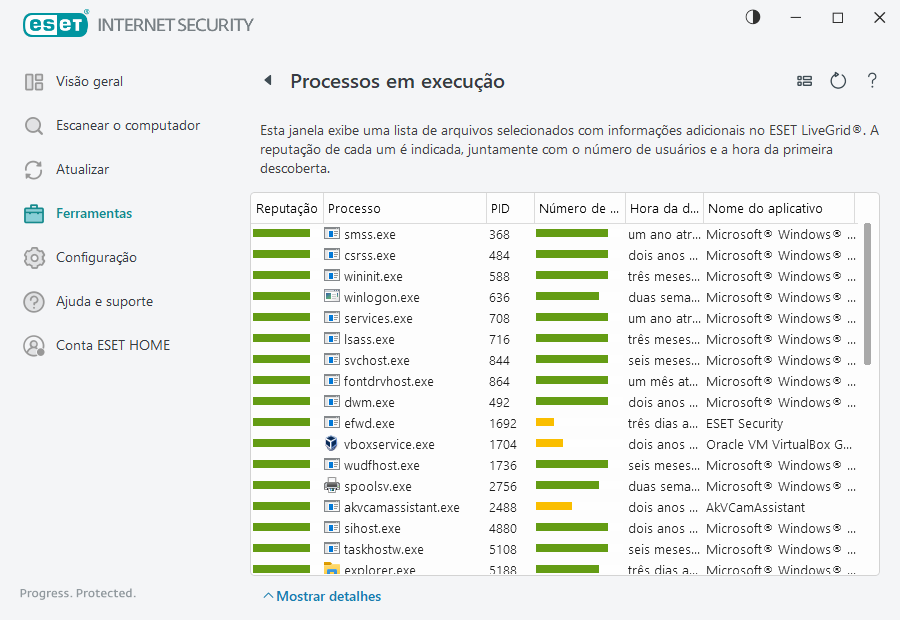This screenshot has width=900, height=620.
Task: Refresh the running processes list
Action: (838, 81)
